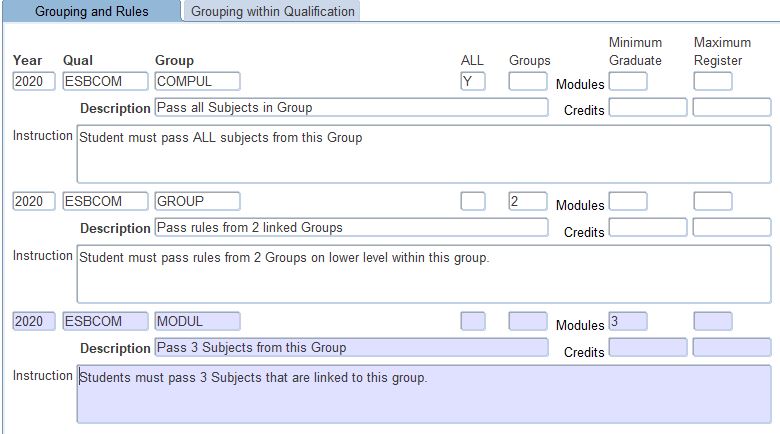Click Instruction box about passing 3 Subjects
Image resolution: width=780 pixels, height=434 pixels.
[423, 394]
